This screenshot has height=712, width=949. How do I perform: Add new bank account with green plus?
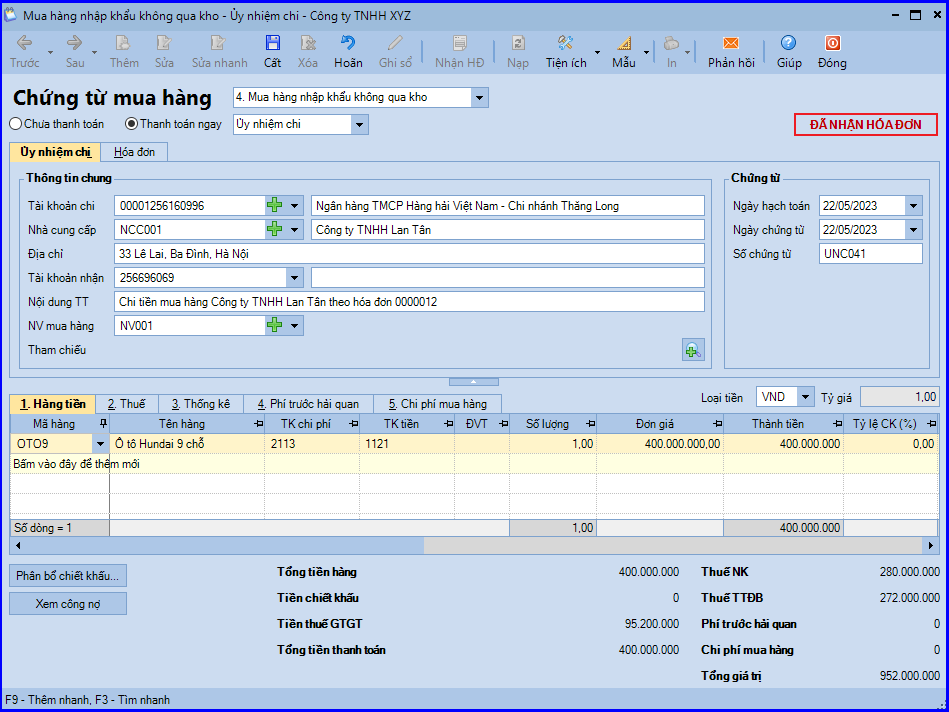[x=275, y=206]
